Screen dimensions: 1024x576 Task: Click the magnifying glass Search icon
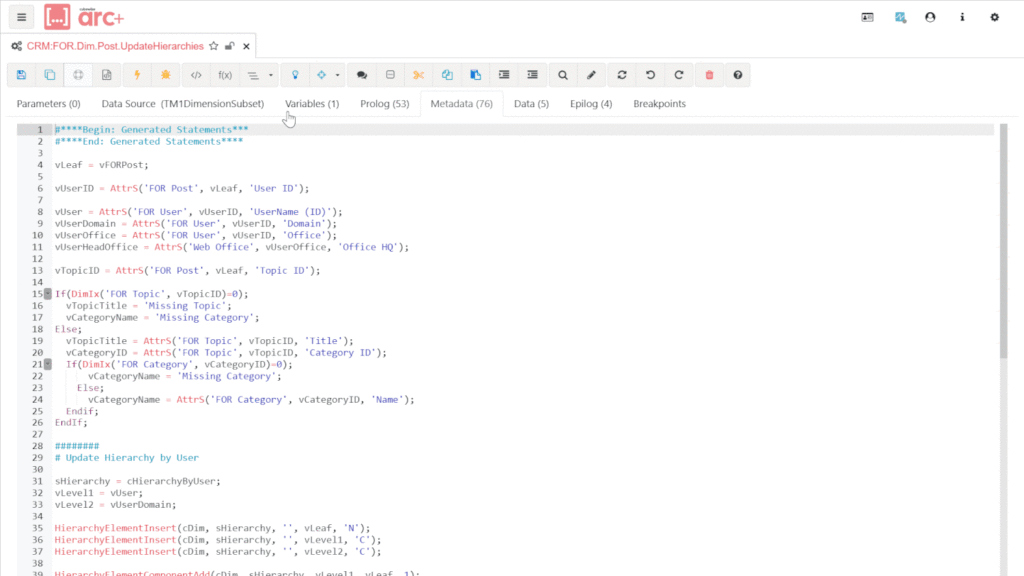(x=563, y=75)
